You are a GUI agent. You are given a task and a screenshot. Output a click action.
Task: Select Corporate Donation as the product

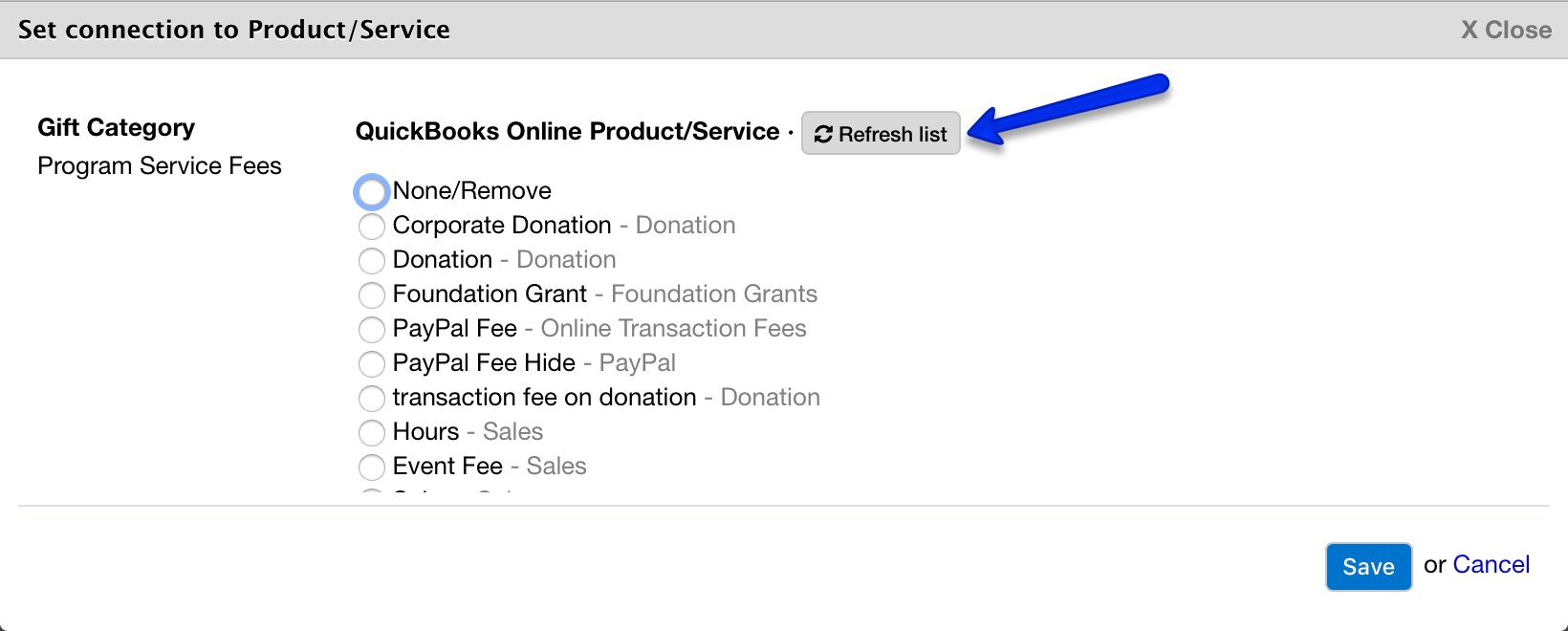click(x=372, y=226)
